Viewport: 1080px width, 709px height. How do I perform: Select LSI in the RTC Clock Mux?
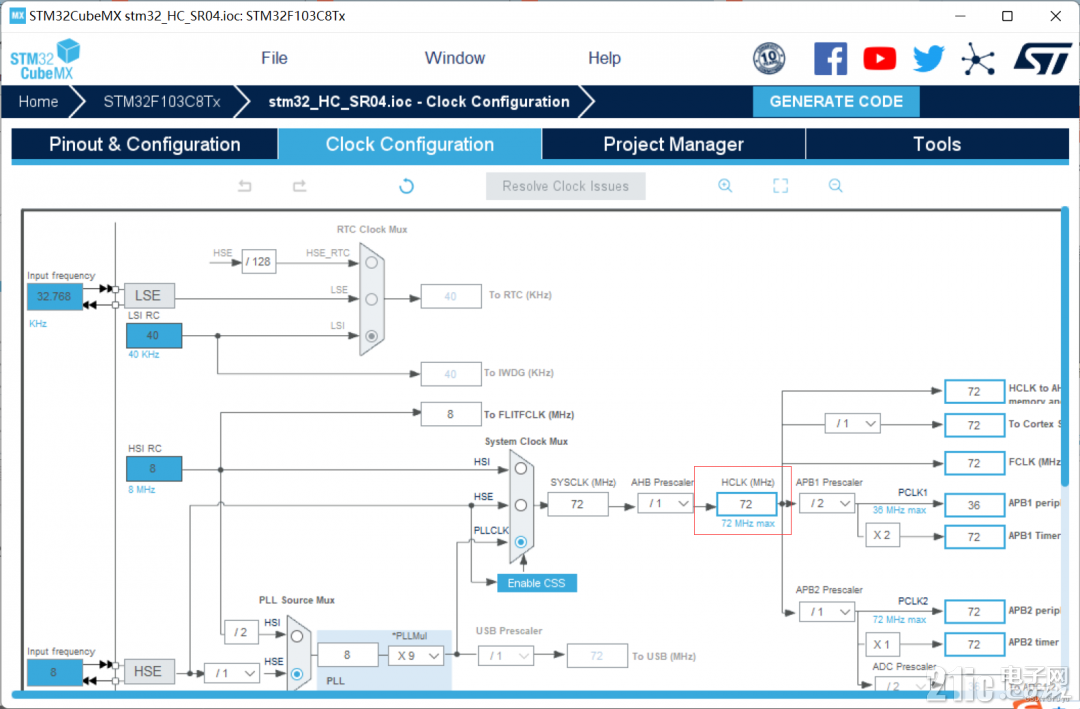[372, 336]
